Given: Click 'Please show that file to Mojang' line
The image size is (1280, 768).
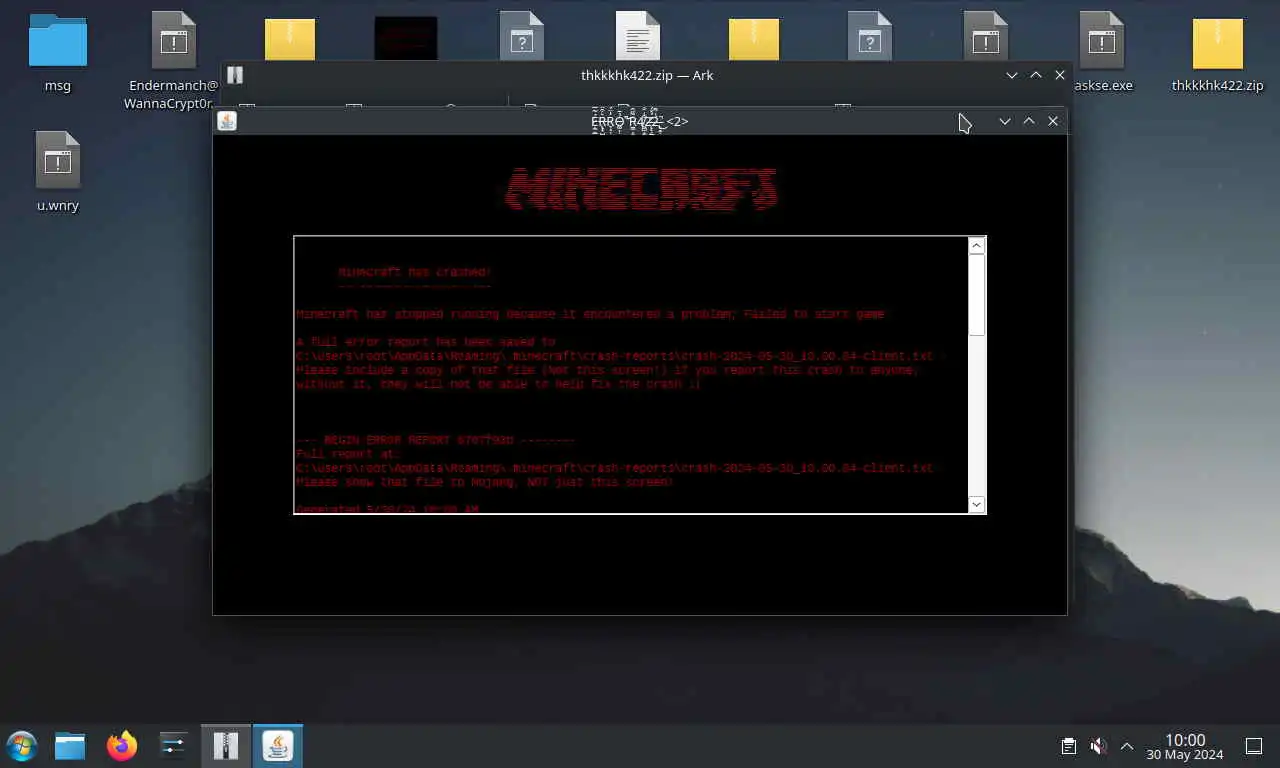Looking at the screenshot, I should (x=484, y=482).
